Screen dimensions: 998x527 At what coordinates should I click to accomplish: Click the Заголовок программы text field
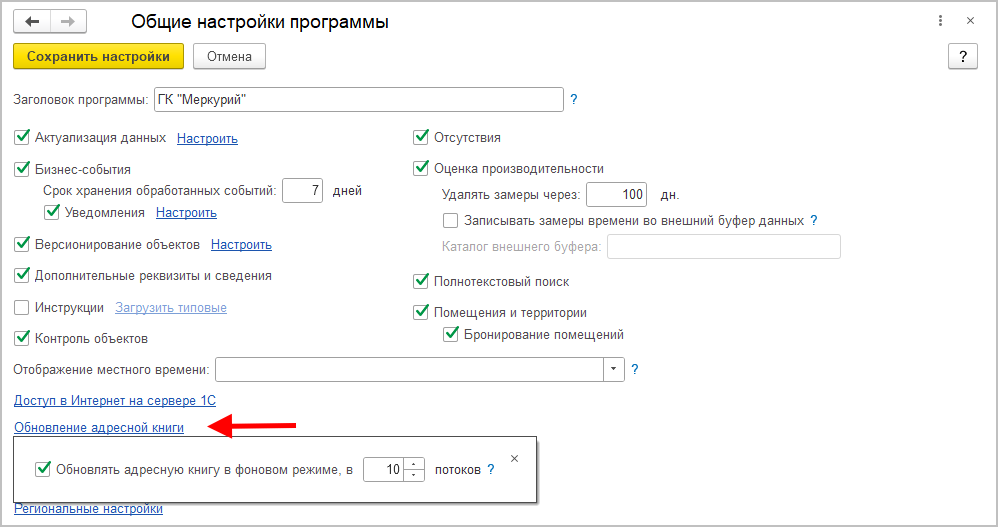(358, 99)
